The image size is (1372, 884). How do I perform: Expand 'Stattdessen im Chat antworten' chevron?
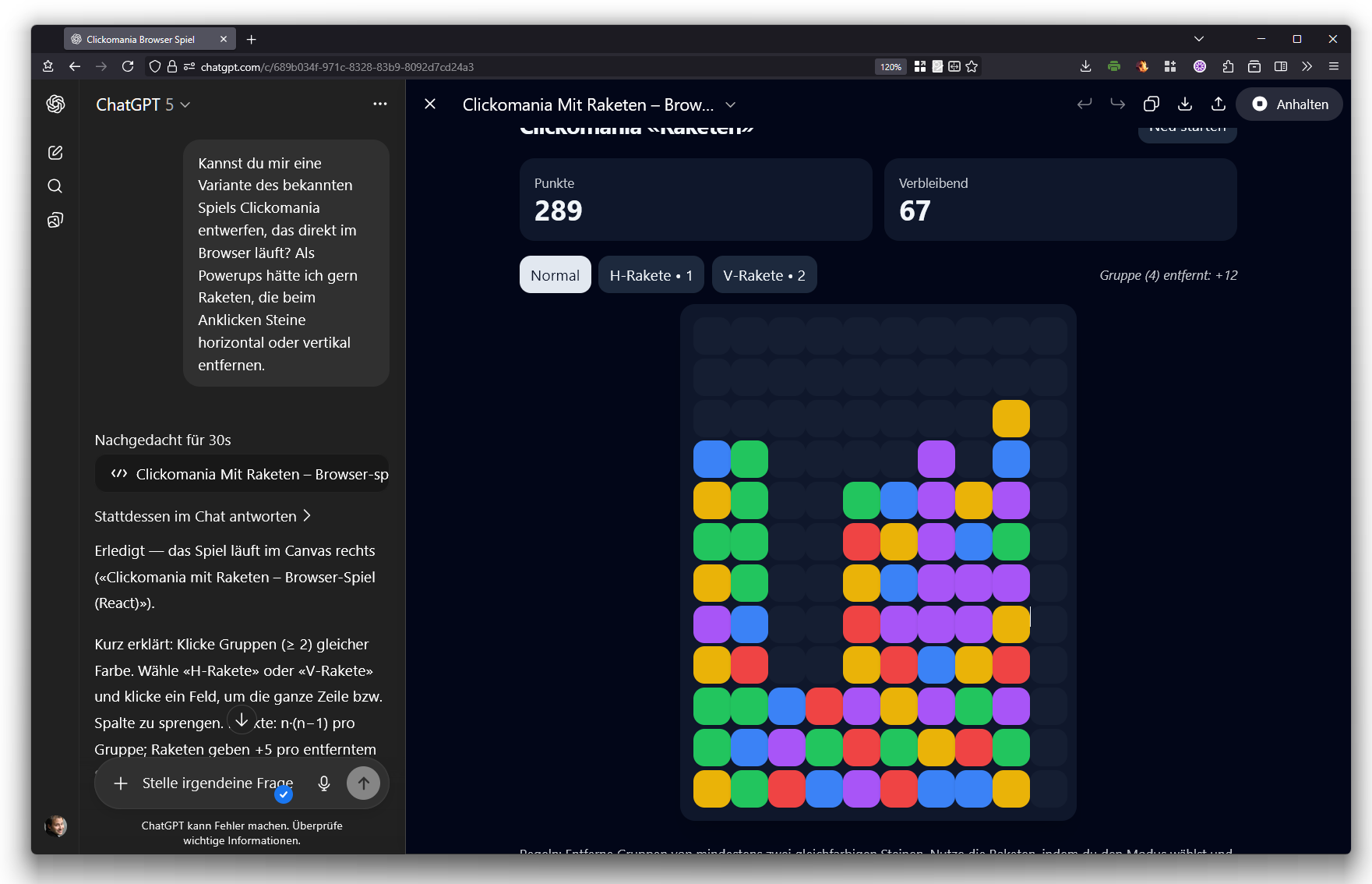307,516
